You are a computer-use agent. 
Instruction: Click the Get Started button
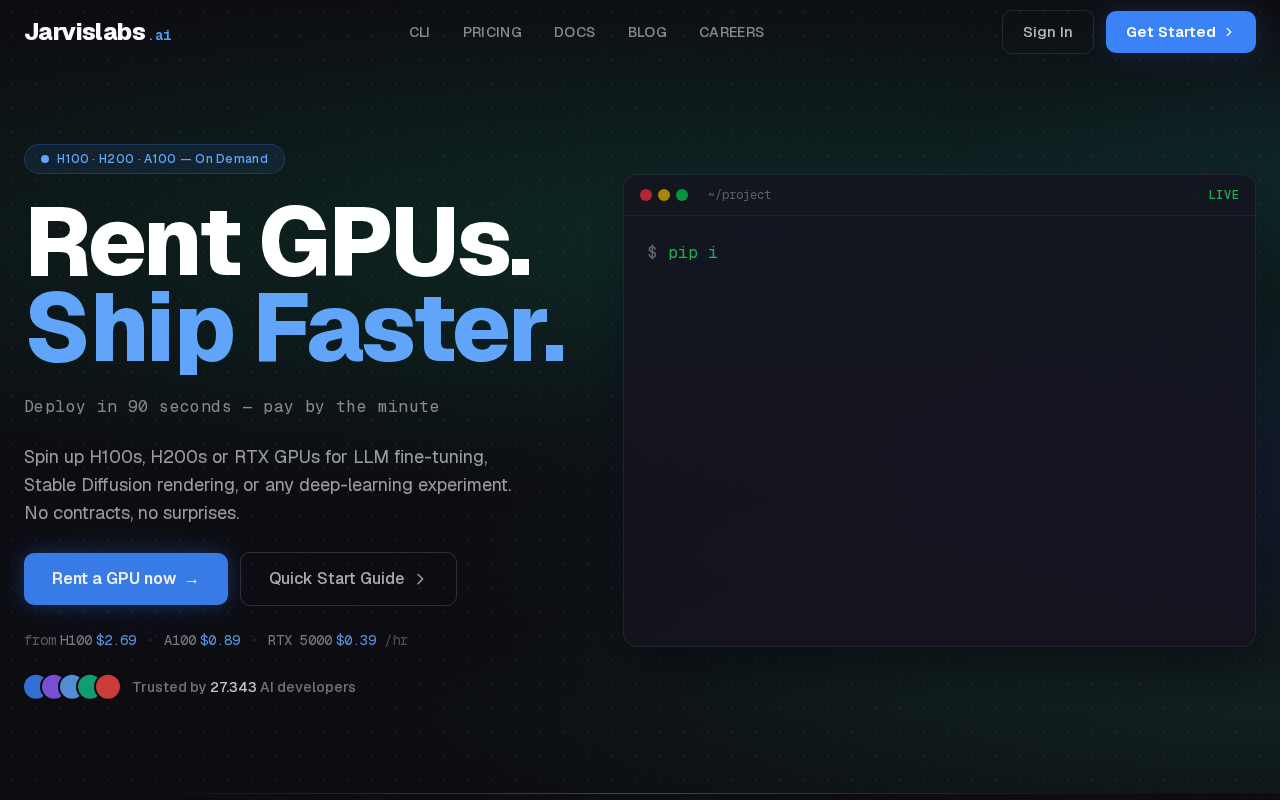pyautogui.click(x=1181, y=32)
